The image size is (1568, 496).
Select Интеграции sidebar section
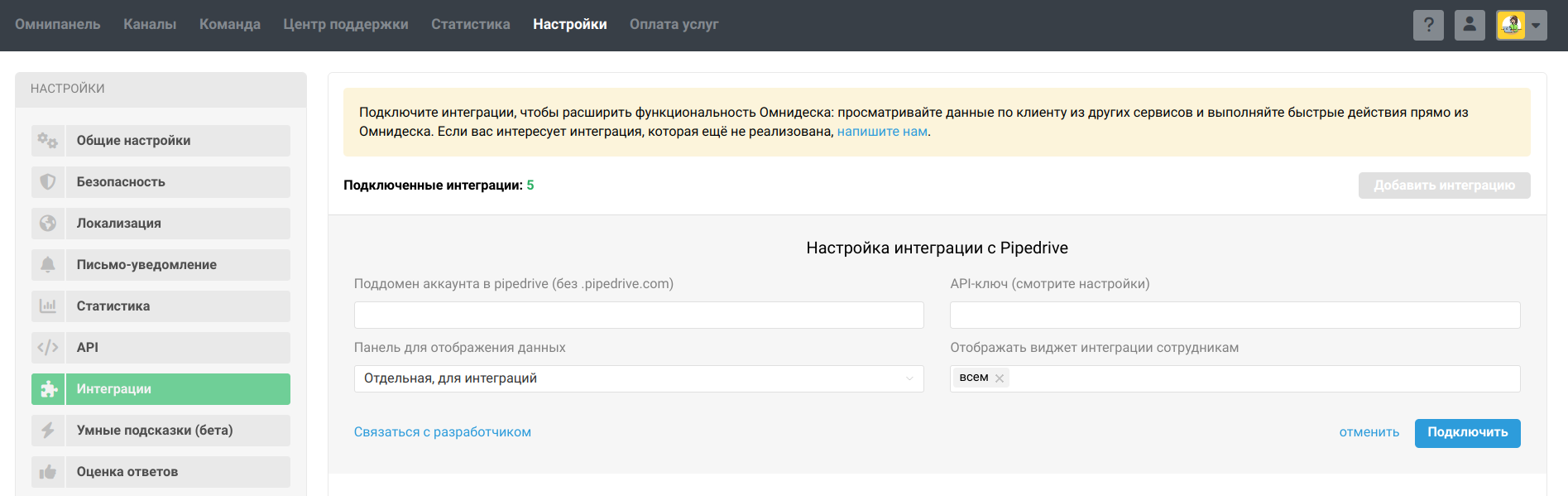coord(161,389)
